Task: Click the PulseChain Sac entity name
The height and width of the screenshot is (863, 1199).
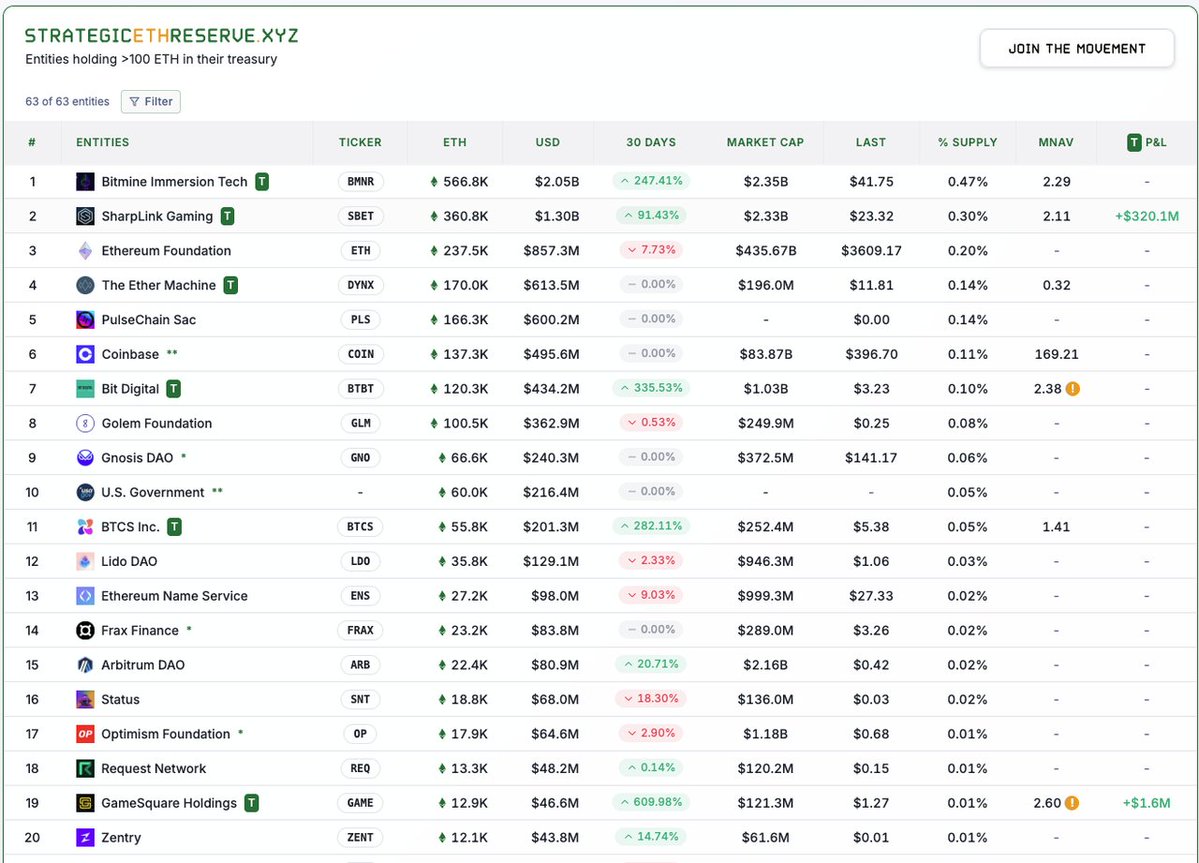Action: click(148, 320)
